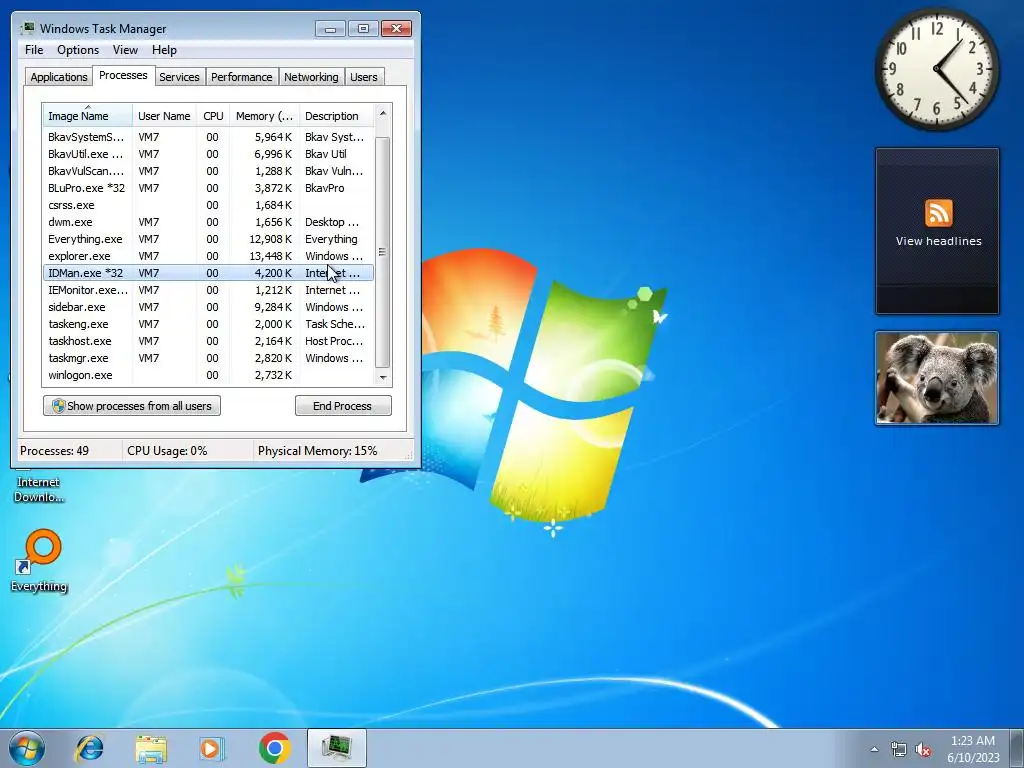The width and height of the screenshot is (1024, 768).
Task: Click the 13,448 K memory value
Action: coord(271,256)
